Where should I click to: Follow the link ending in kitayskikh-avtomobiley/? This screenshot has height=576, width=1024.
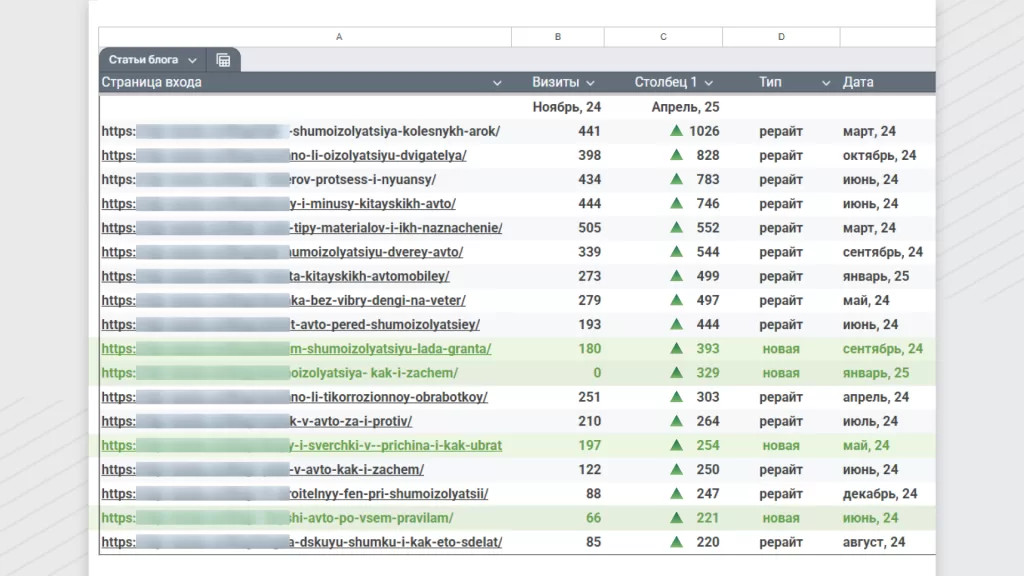click(x=368, y=276)
